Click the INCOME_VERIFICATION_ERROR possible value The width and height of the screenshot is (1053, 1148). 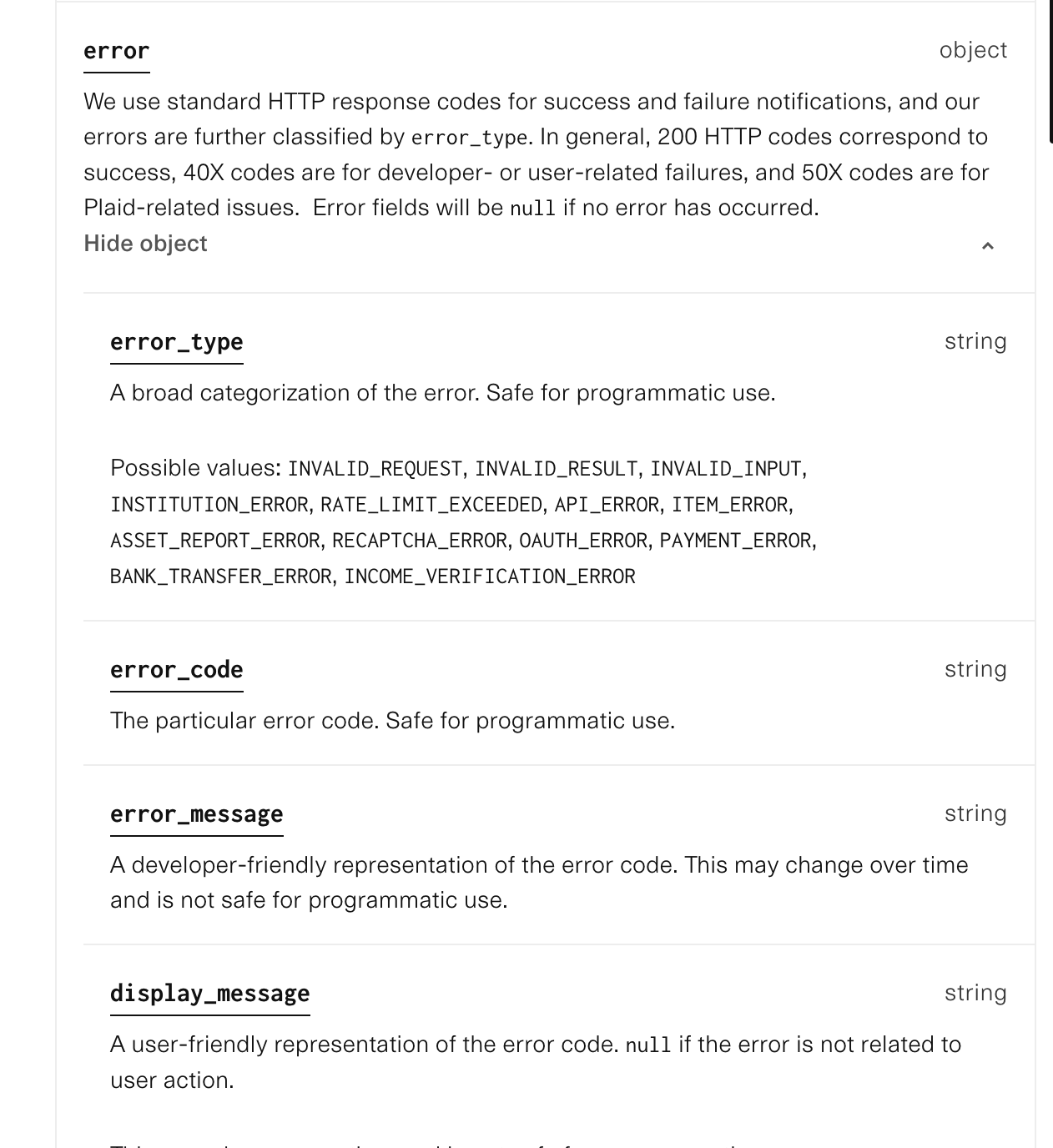[x=490, y=576]
